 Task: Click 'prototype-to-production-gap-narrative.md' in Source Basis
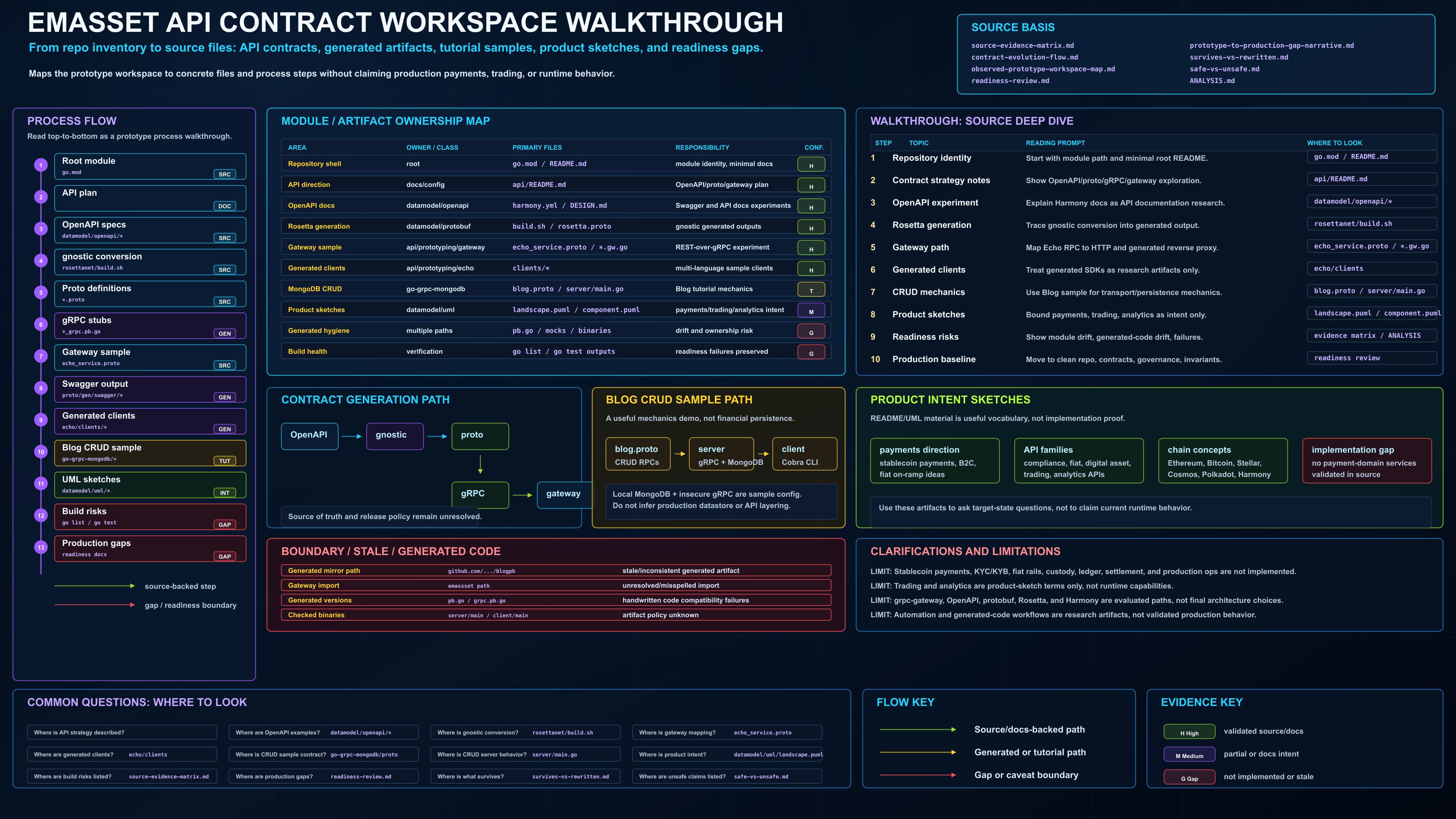pos(1272,45)
